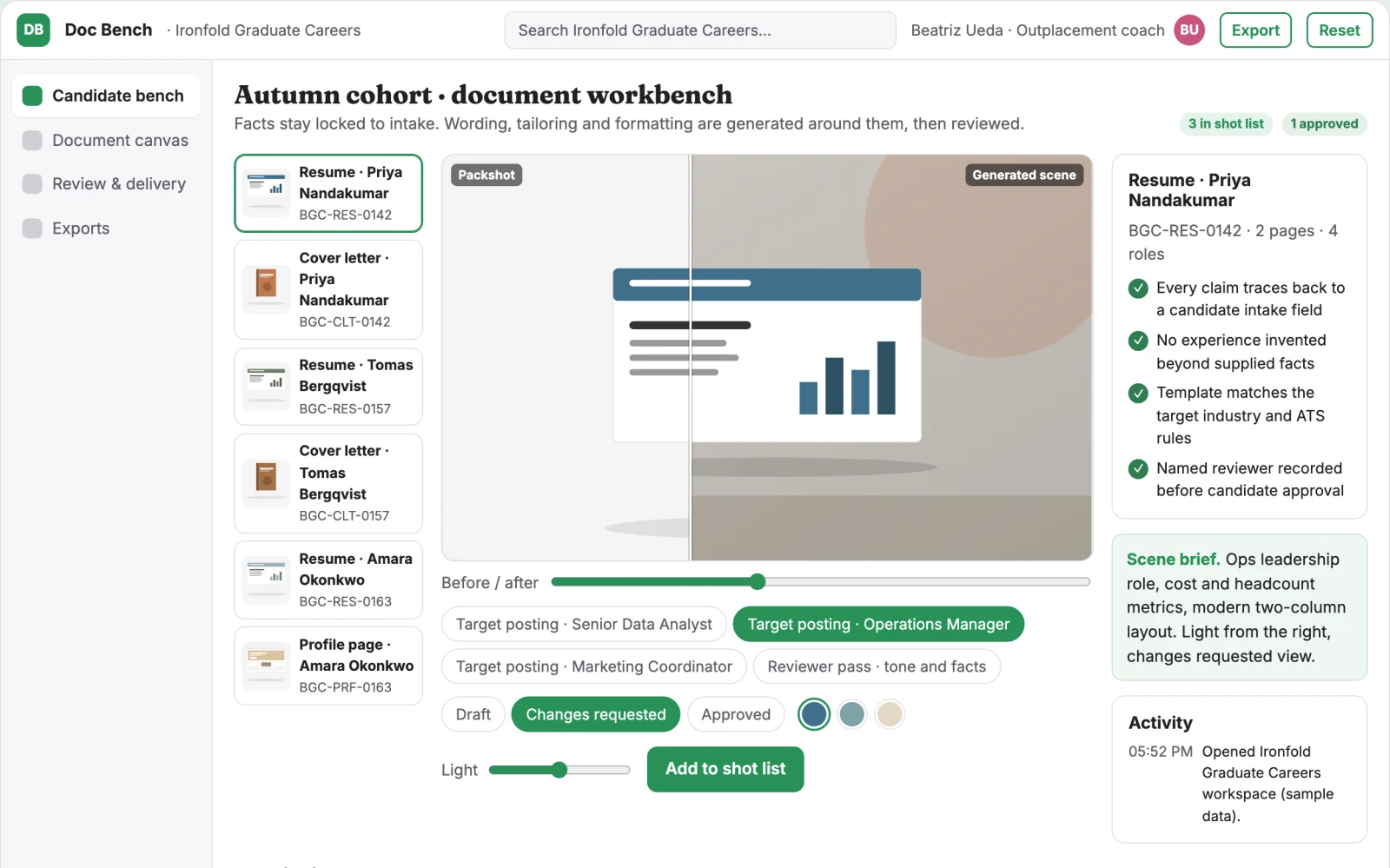Open the Candidate bench section
1390x868 pixels.
click(x=106, y=96)
